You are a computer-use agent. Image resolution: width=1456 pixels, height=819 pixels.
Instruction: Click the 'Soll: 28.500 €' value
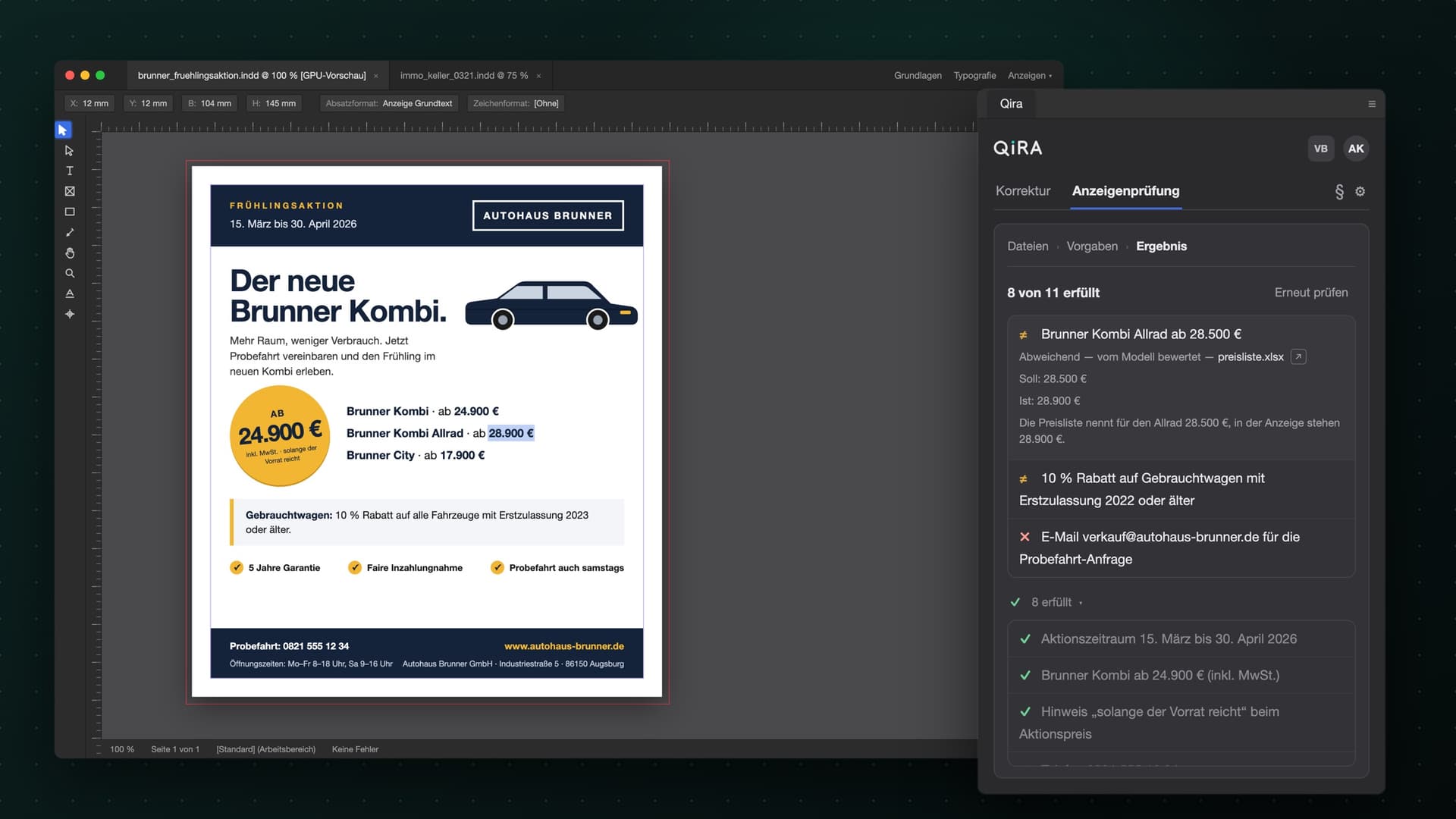tap(1053, 379)
